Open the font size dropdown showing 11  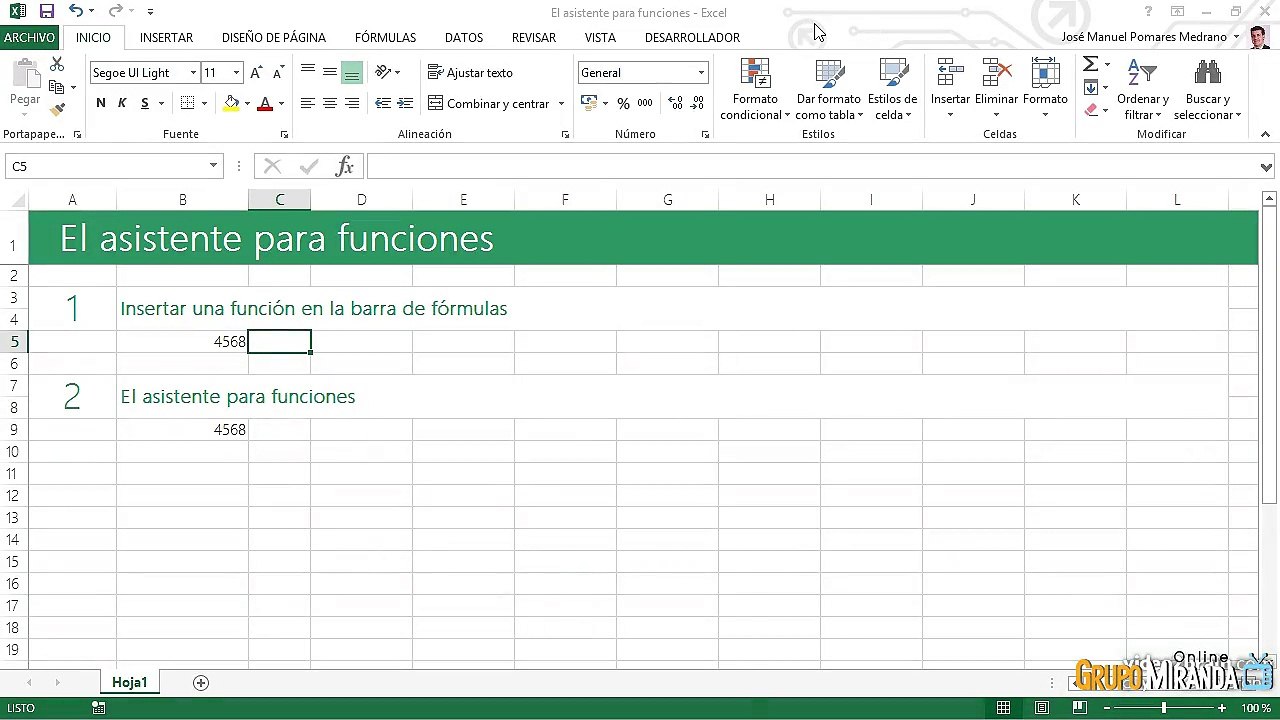(236, 73)
